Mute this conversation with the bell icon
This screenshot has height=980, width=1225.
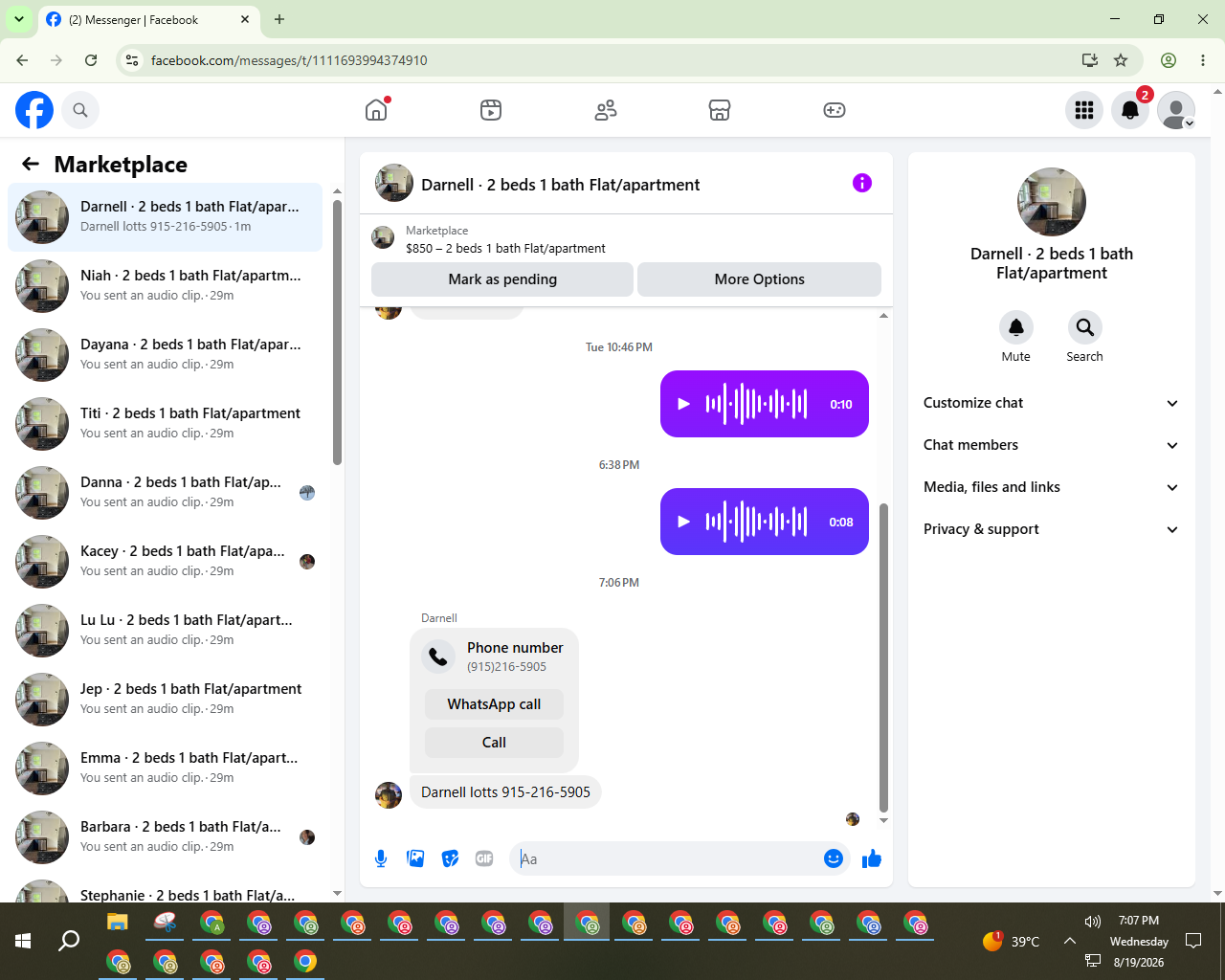coord(1016,327)
